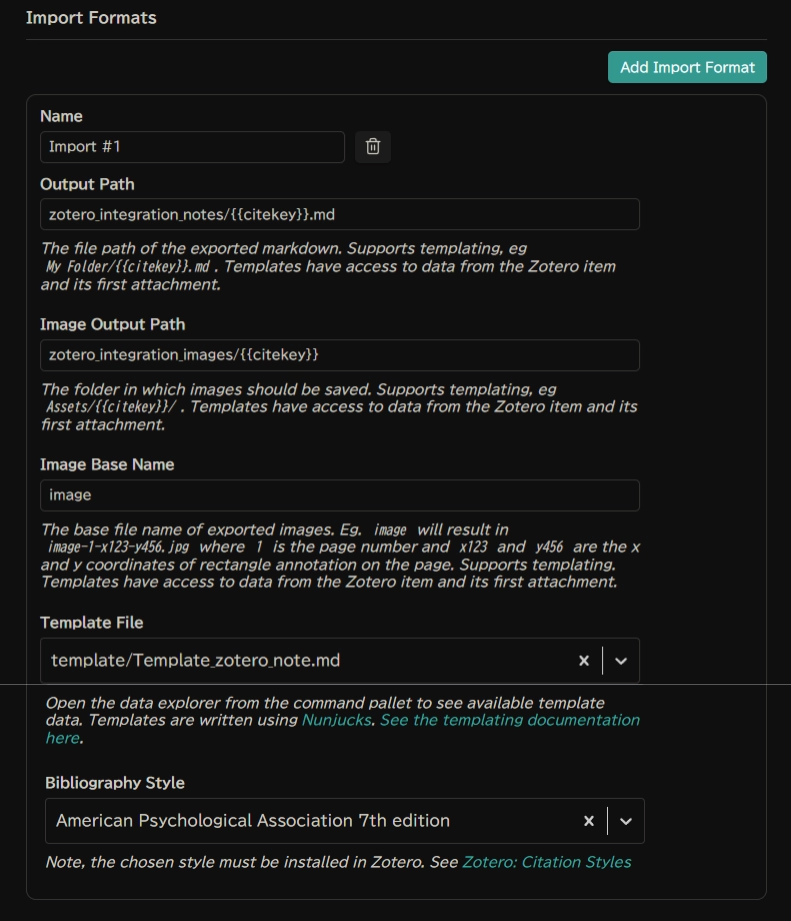Focus the Image Base Name field

click(x=339, y=495)
